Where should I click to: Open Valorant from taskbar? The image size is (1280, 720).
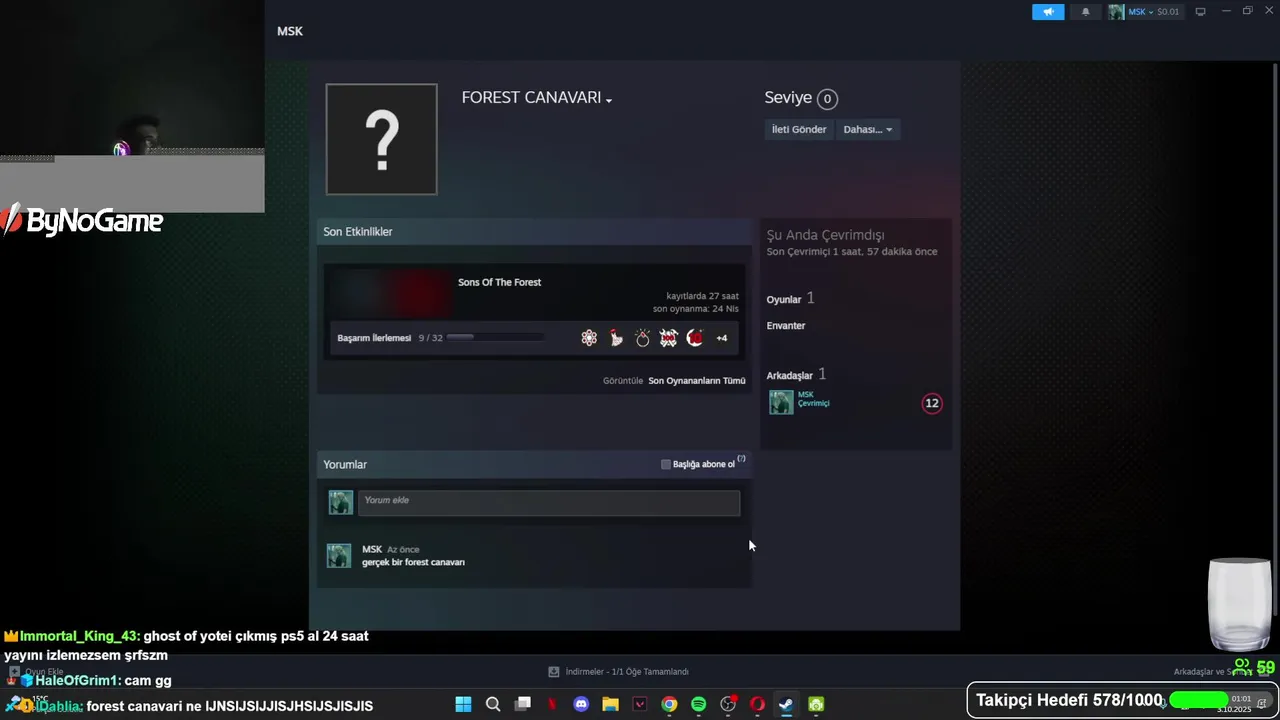[640, 704]
